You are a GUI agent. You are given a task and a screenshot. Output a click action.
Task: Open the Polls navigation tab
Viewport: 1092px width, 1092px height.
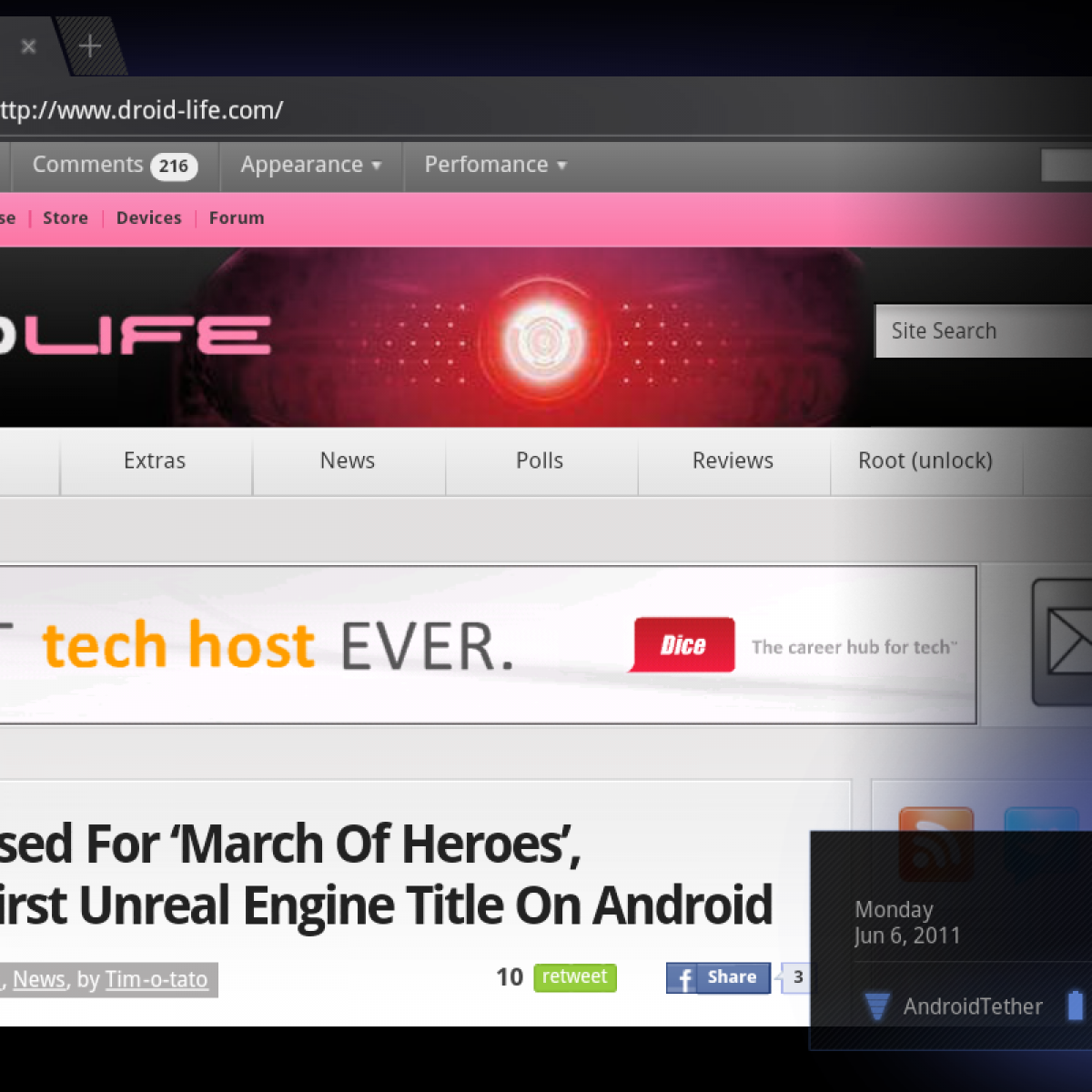tap(540, 461)
